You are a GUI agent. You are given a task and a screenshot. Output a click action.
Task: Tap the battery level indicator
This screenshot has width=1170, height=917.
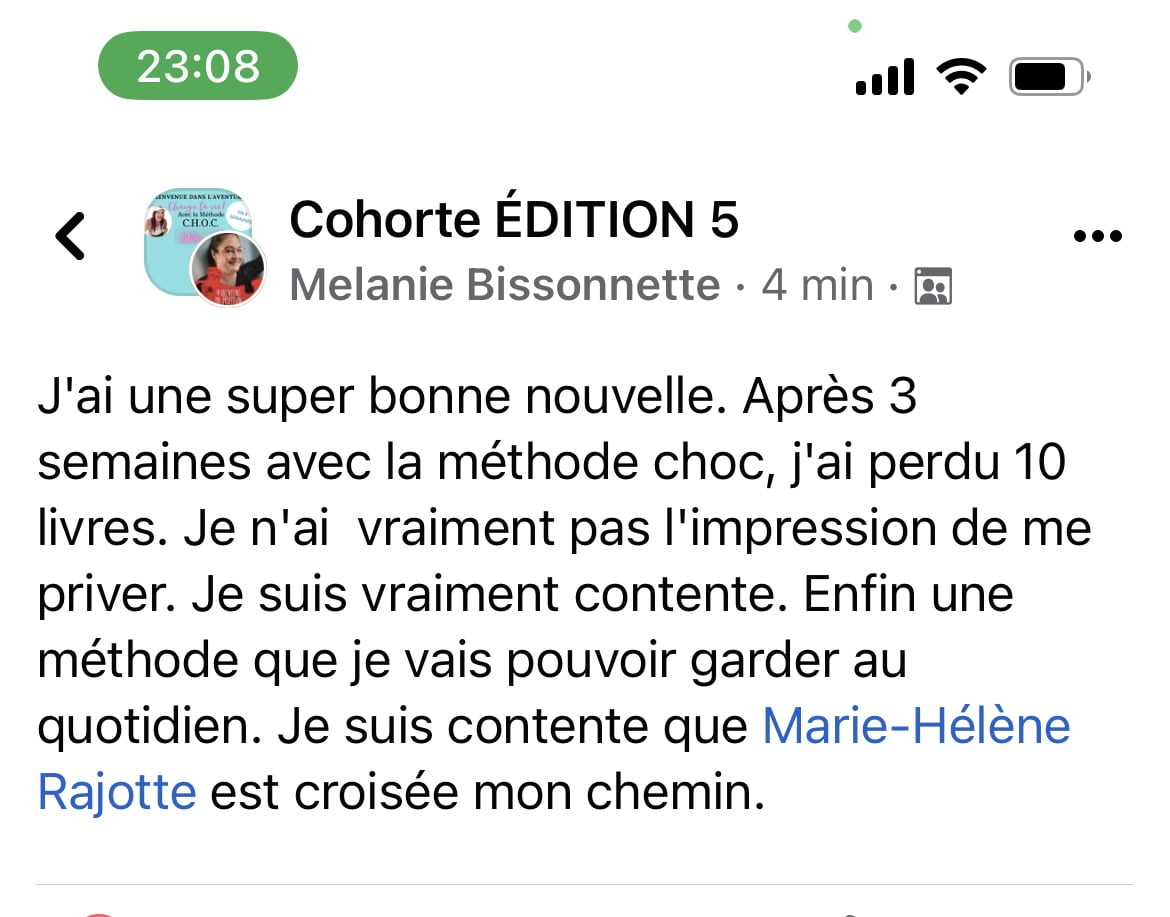point(1048,76)
